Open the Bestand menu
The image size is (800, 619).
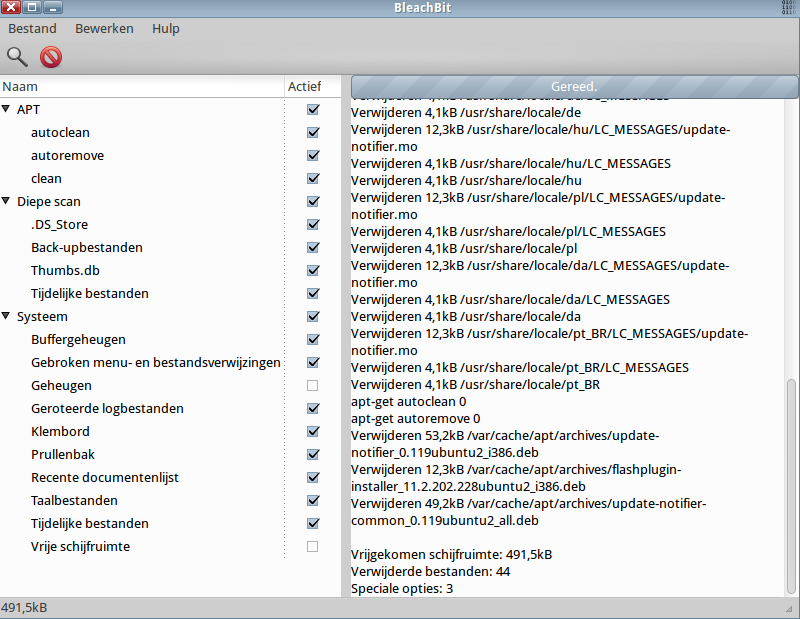click(32, 29)
